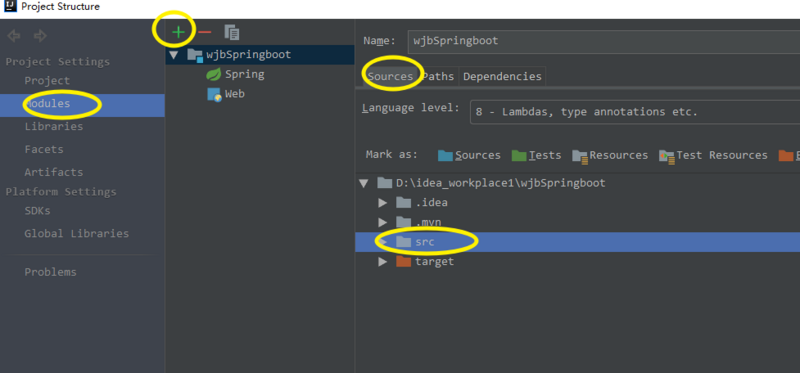Click the wjbSpringboot module folder icon
Viewport: 800px width, 373px height.
click(195, 55)
